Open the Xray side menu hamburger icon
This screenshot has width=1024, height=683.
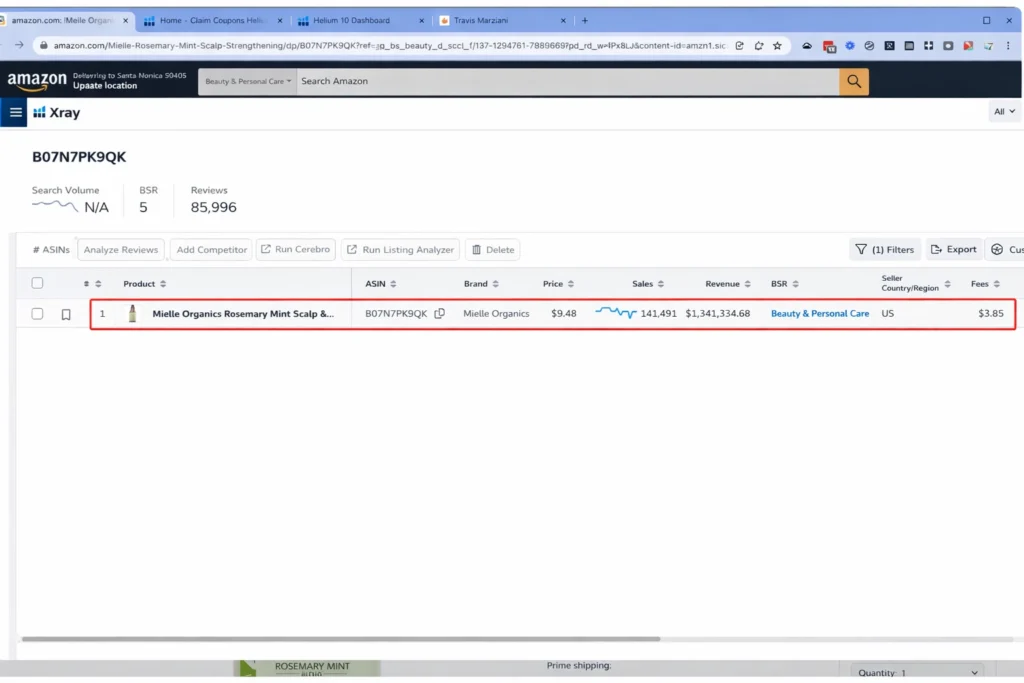click(x=14, y=112)
